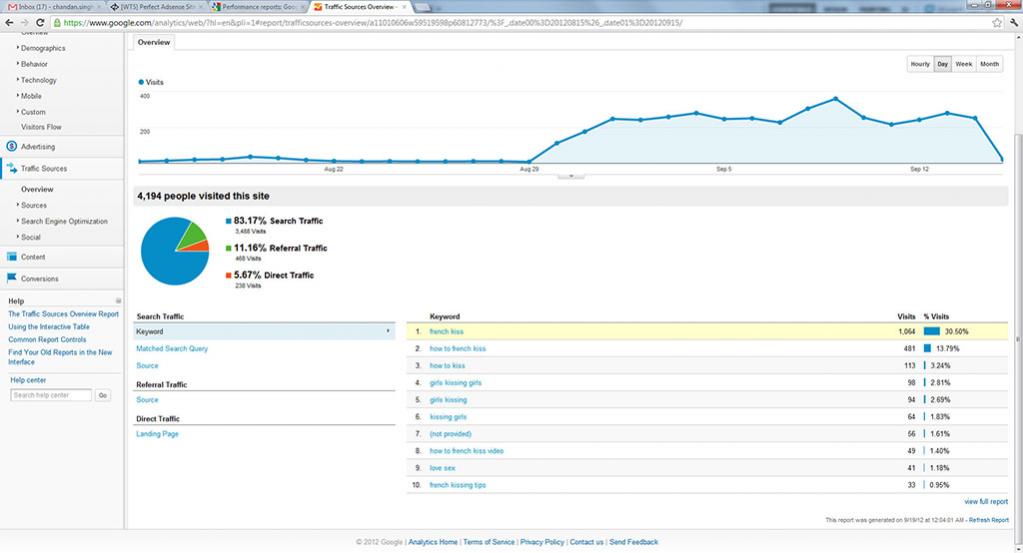
Task: Select Source under Search Traffic
Action: 147,366
